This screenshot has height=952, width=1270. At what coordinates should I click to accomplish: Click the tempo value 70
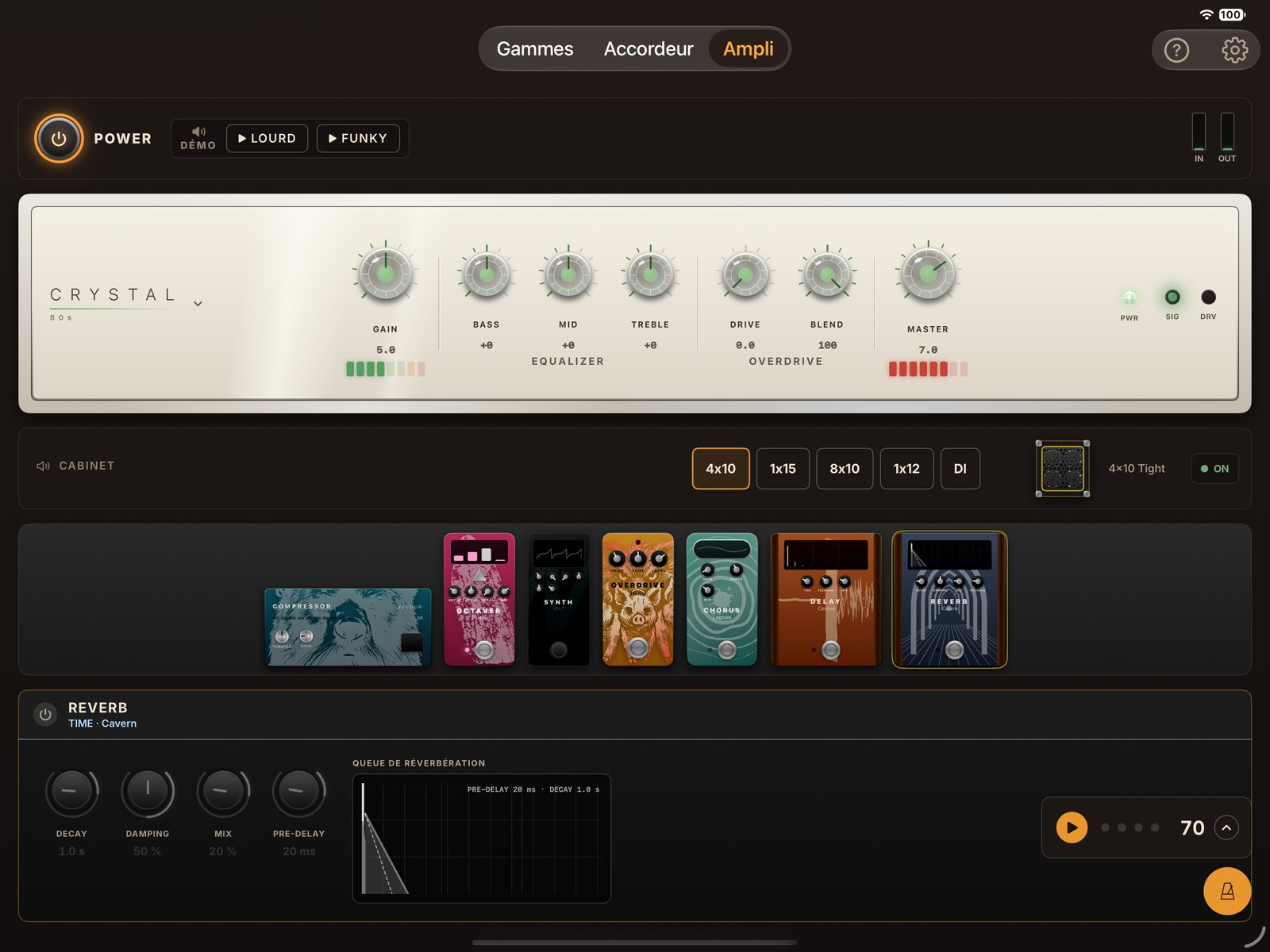point(1192,827)
